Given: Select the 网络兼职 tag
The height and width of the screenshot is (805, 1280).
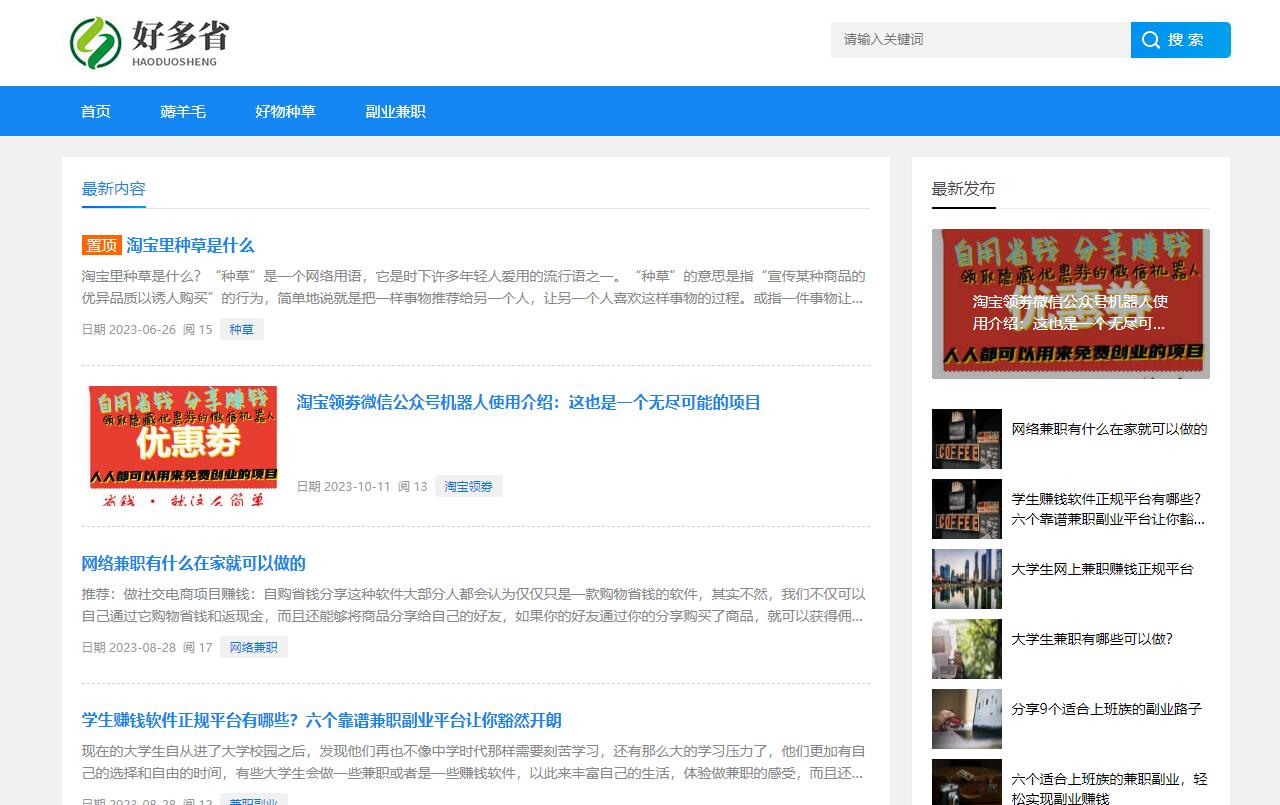Looking at the screenshot, I should [253, 647].
